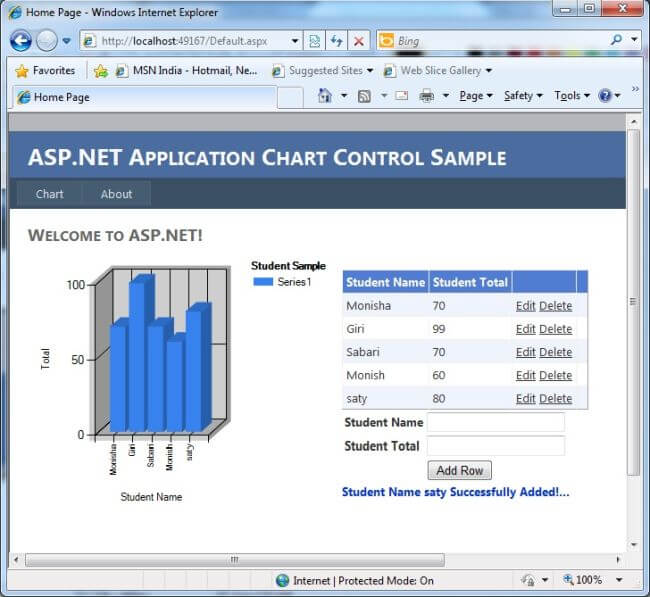Viewport: 650px width, 597px height.
Task: Open the Favorites star button
Action: click(45, 70)
